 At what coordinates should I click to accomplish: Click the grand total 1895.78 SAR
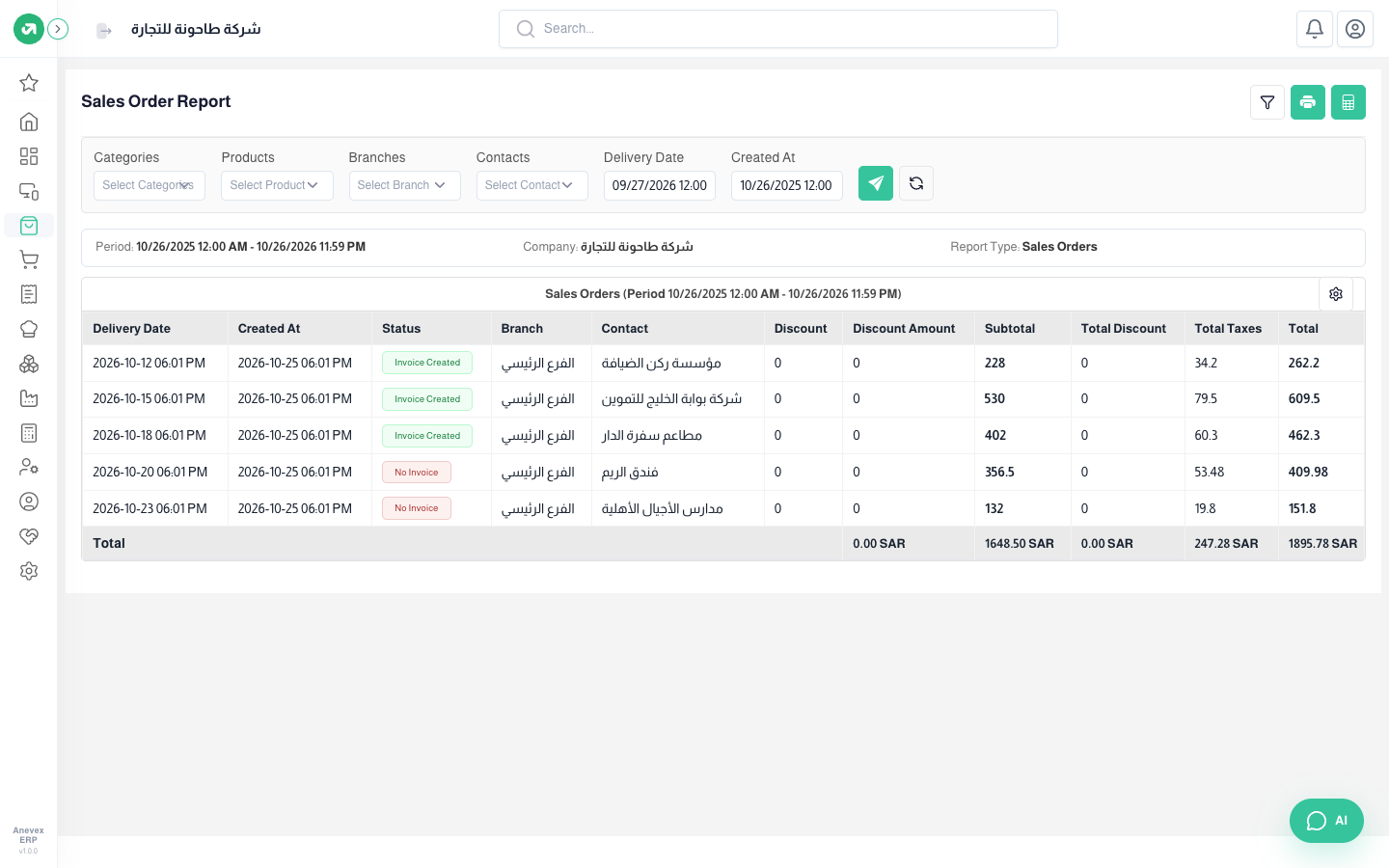point(1322,544)
